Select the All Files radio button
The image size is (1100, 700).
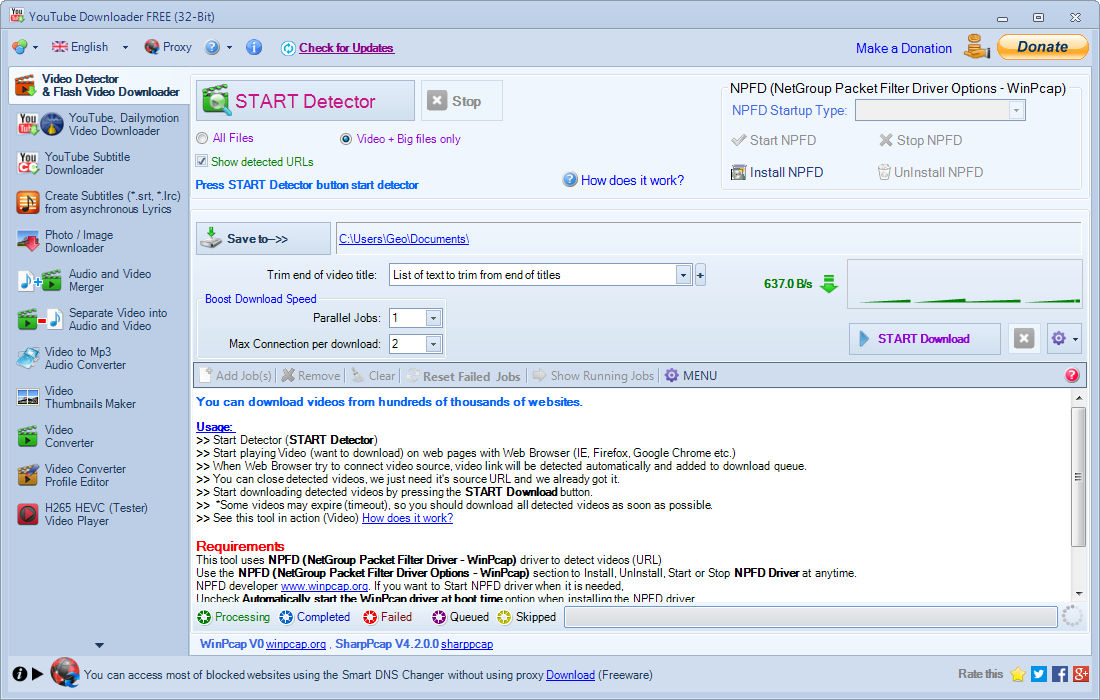tap(202, 139)
